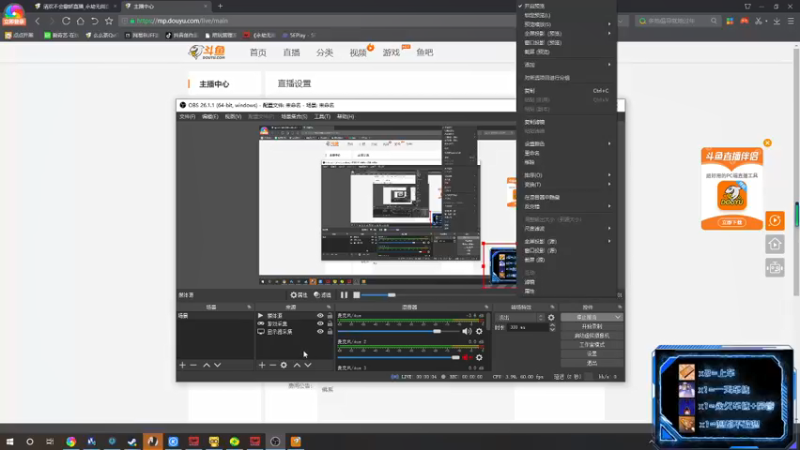Viewport: 800px width, 450px height.
Task: Toggle visibility of the 显示器采集 display capture source
Action: pyautogui.click(x=320, y=332)
